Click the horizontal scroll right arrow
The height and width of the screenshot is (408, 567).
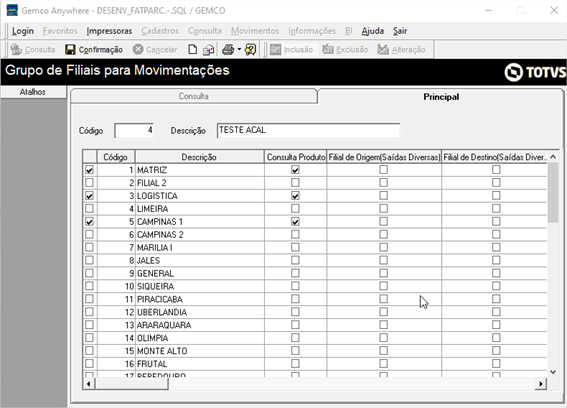541,383
